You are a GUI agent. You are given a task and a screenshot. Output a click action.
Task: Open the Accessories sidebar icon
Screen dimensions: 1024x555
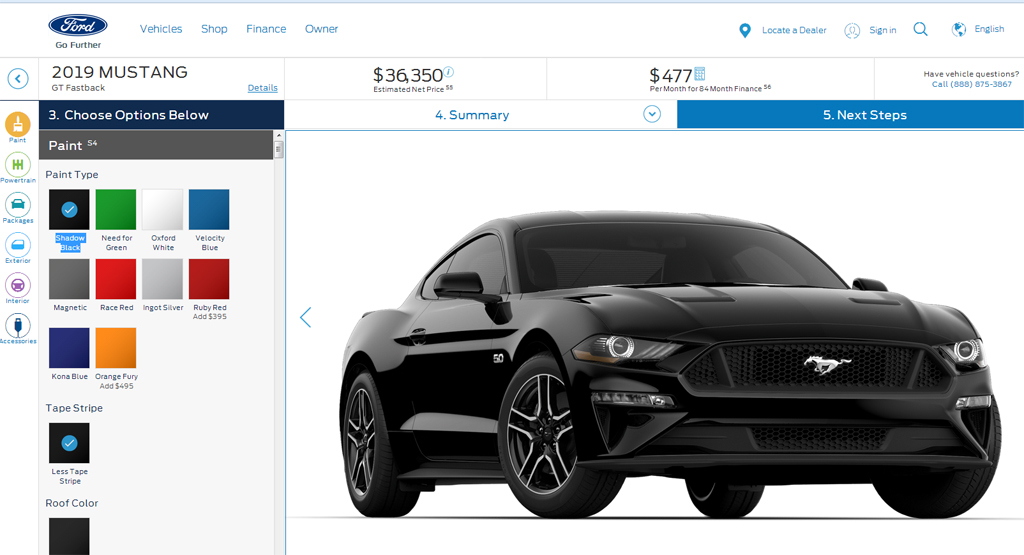point(18,325)
